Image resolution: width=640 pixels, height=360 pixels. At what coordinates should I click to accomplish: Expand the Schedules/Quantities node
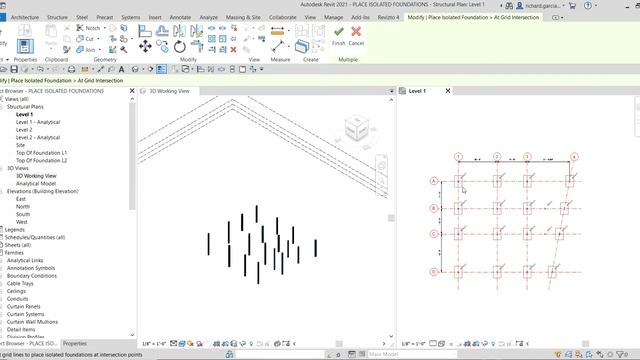pos(2,237)
